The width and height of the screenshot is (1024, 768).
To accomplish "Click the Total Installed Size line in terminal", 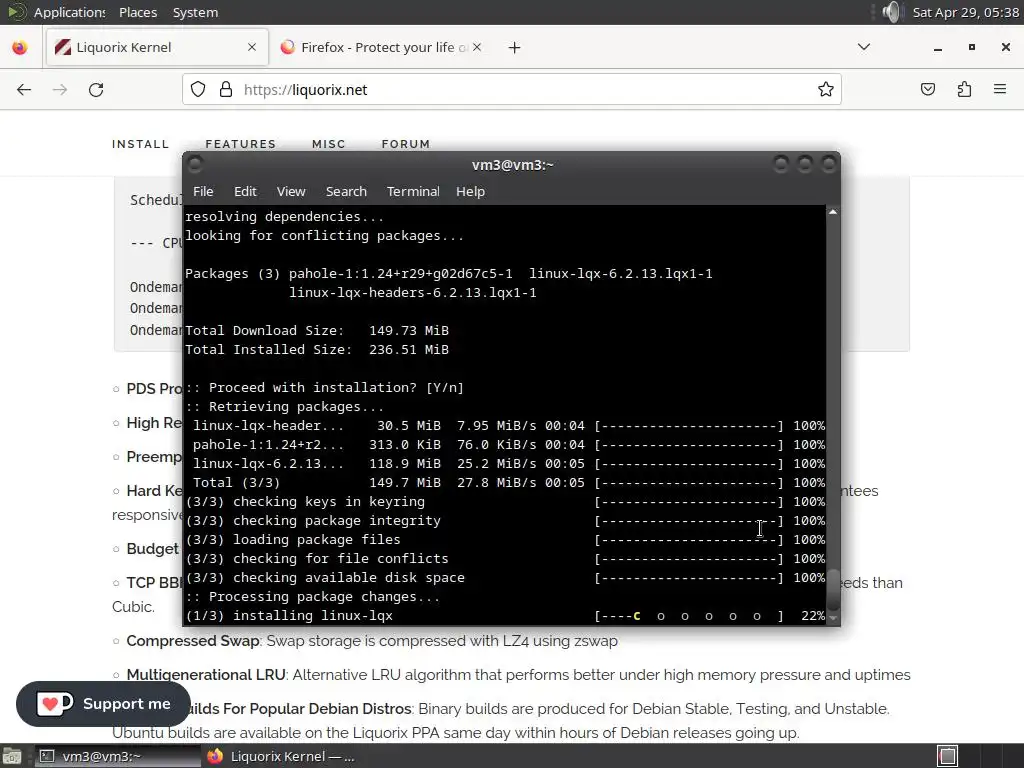I will (x=317, y=349).
